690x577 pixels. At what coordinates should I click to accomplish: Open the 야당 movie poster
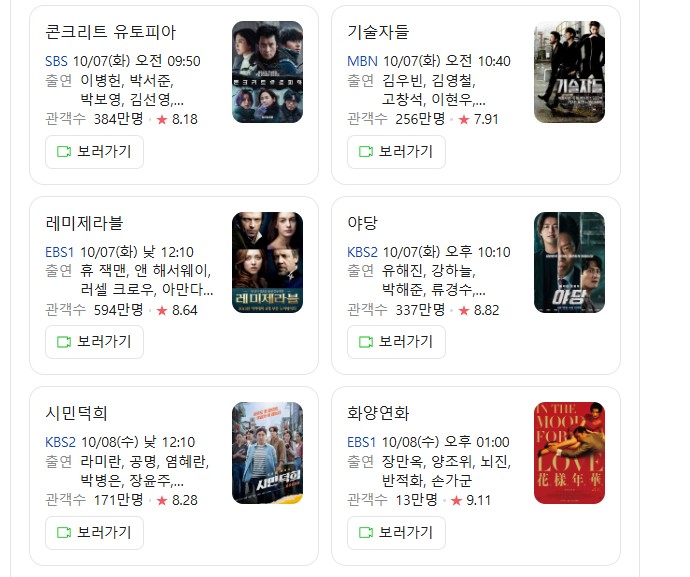pos(569,263)
